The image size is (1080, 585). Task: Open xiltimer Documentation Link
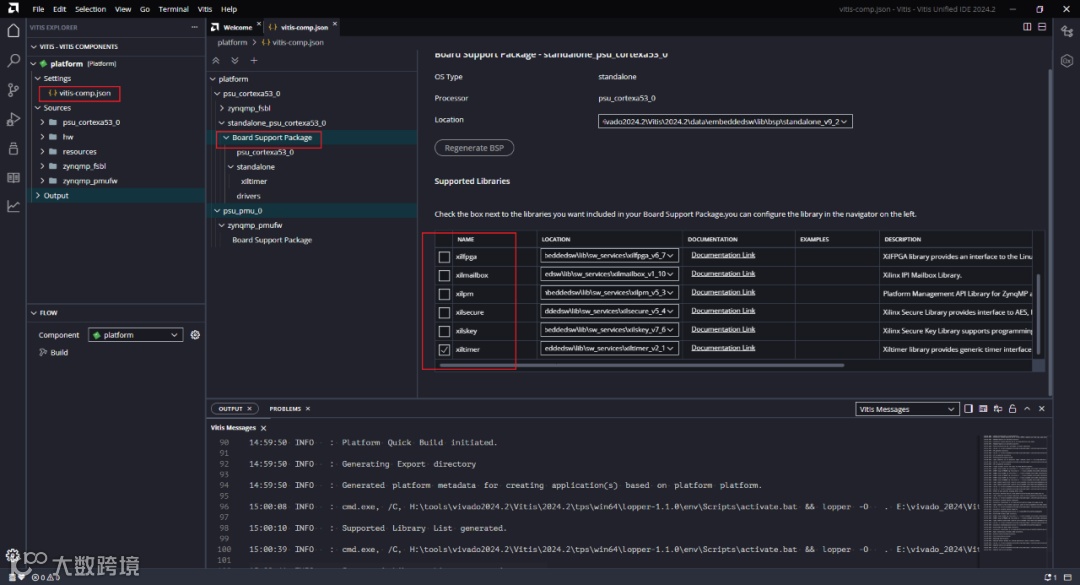point(723,348)
